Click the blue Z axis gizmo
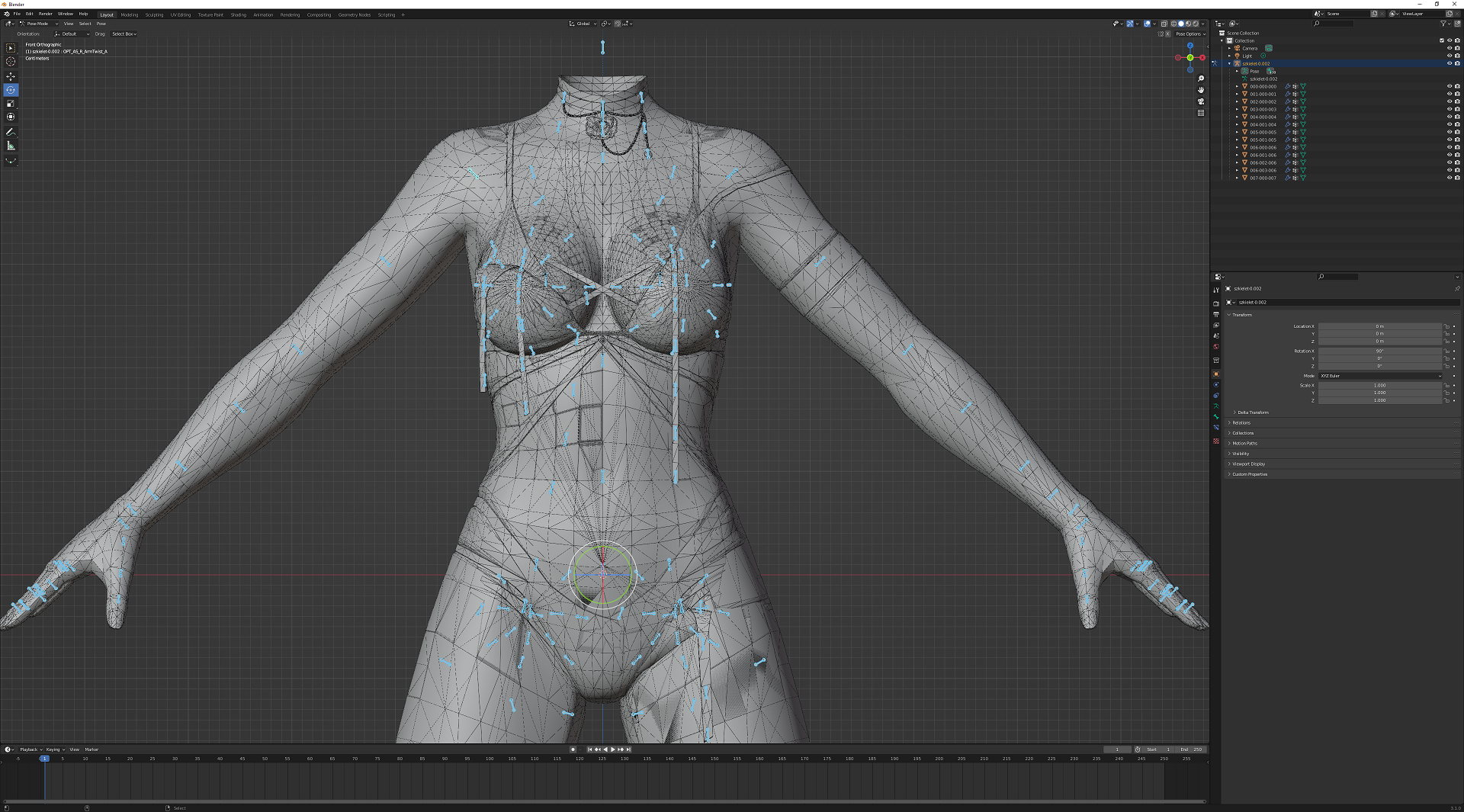Screen dimensions: 1464x812 click(1190, 46)
